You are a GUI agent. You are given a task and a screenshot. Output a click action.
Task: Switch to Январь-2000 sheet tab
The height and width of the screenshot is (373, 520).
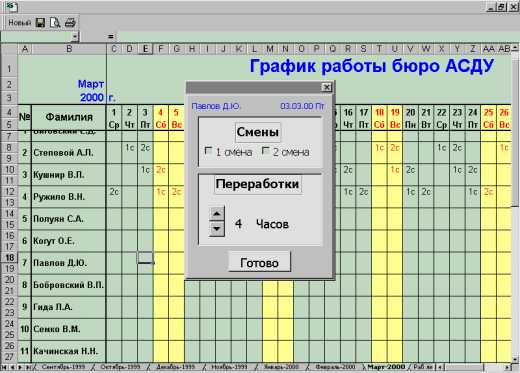click(281, 367)
